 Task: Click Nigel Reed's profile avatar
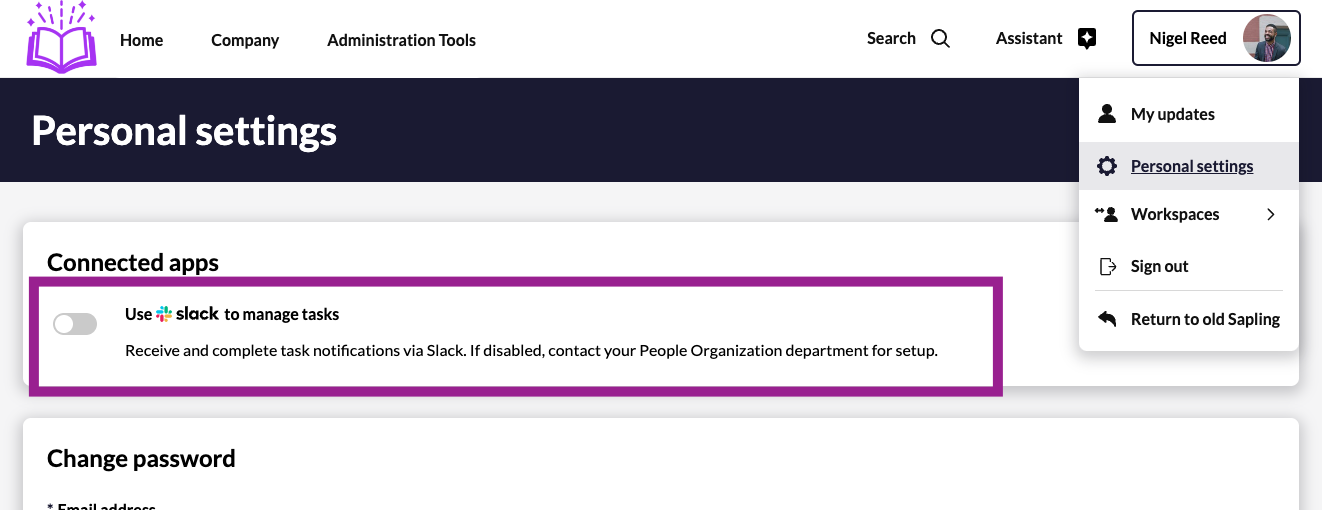click(1266, 39)
